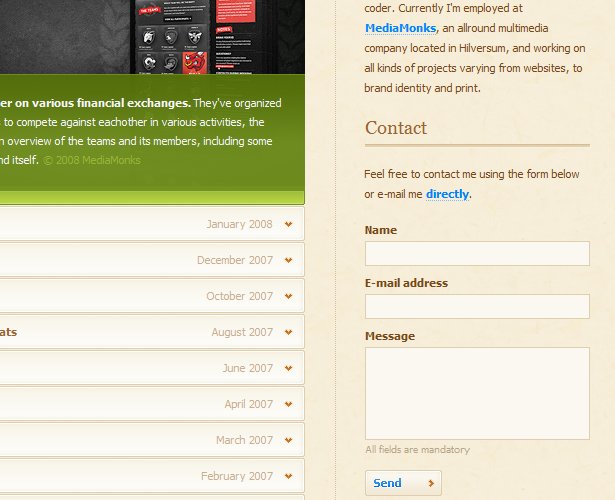The image size is (615, 500).
Task: Click the January 2008 date text
Action: [x=239, y=224]
